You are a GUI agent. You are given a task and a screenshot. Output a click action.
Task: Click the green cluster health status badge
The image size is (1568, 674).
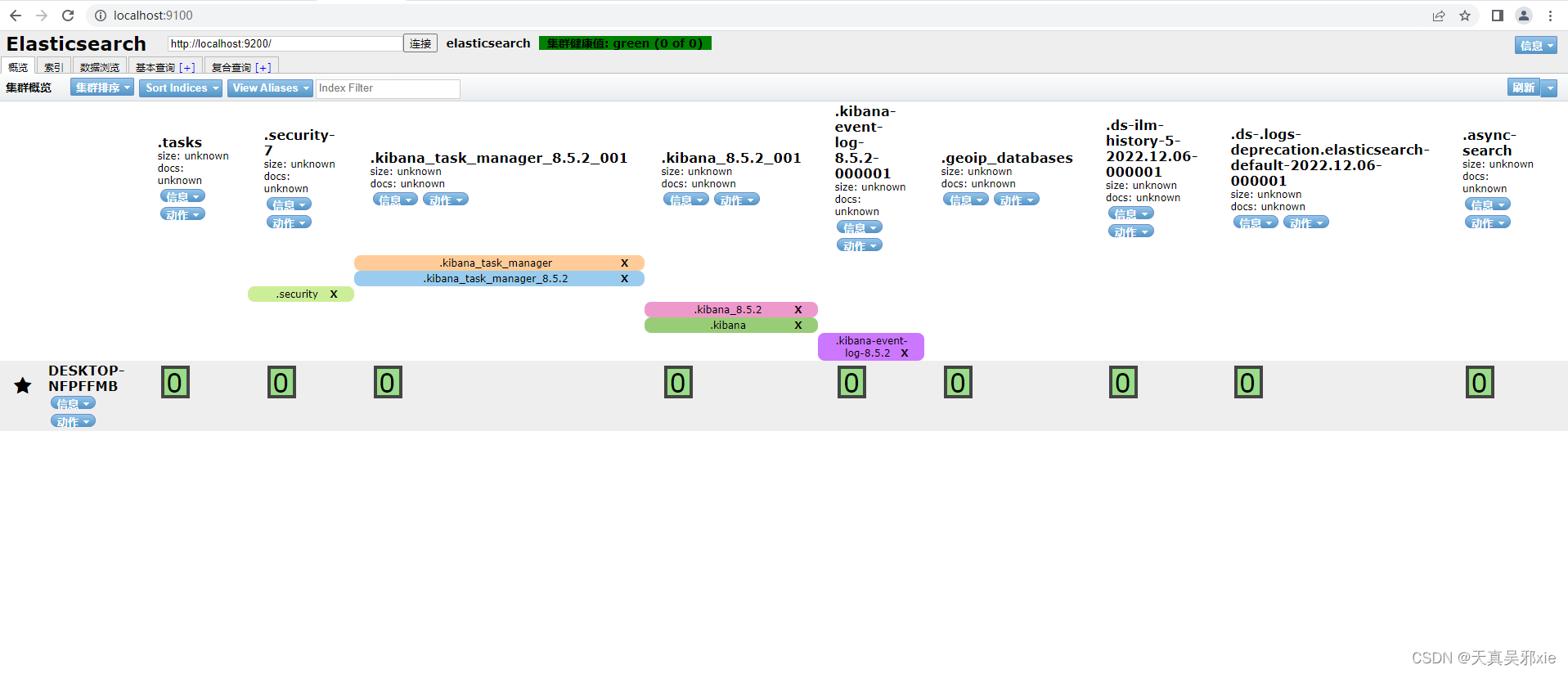(x=625, y=43)
